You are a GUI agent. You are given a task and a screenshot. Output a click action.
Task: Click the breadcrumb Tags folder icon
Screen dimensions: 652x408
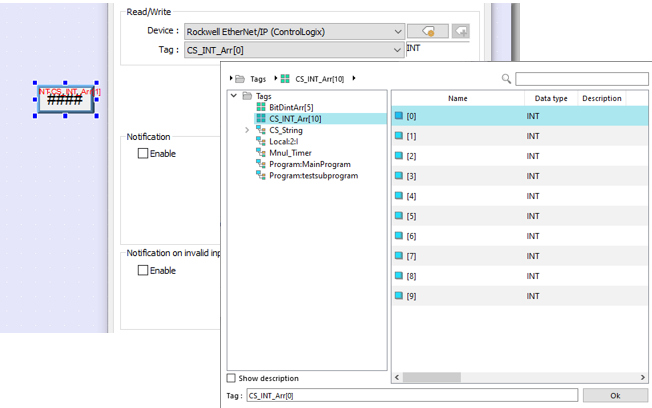[x=240, y=79]
